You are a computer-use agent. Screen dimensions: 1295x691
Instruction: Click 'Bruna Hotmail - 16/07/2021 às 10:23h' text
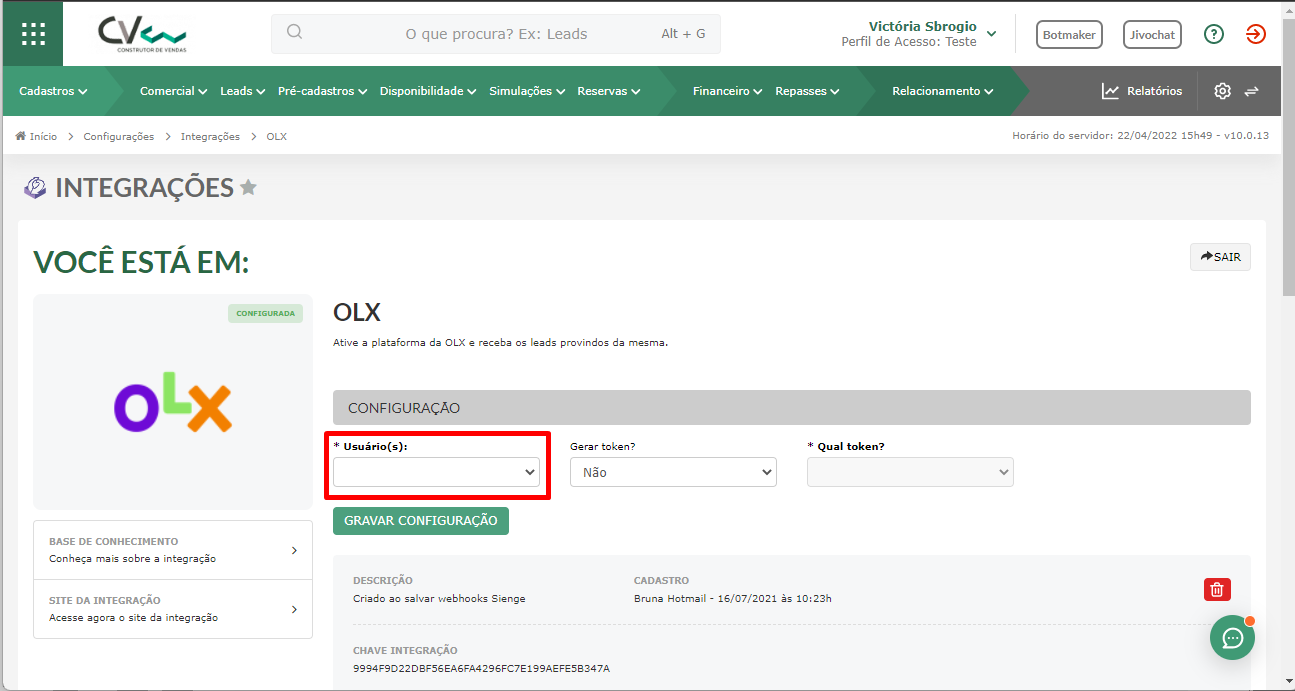coord(733,599)
